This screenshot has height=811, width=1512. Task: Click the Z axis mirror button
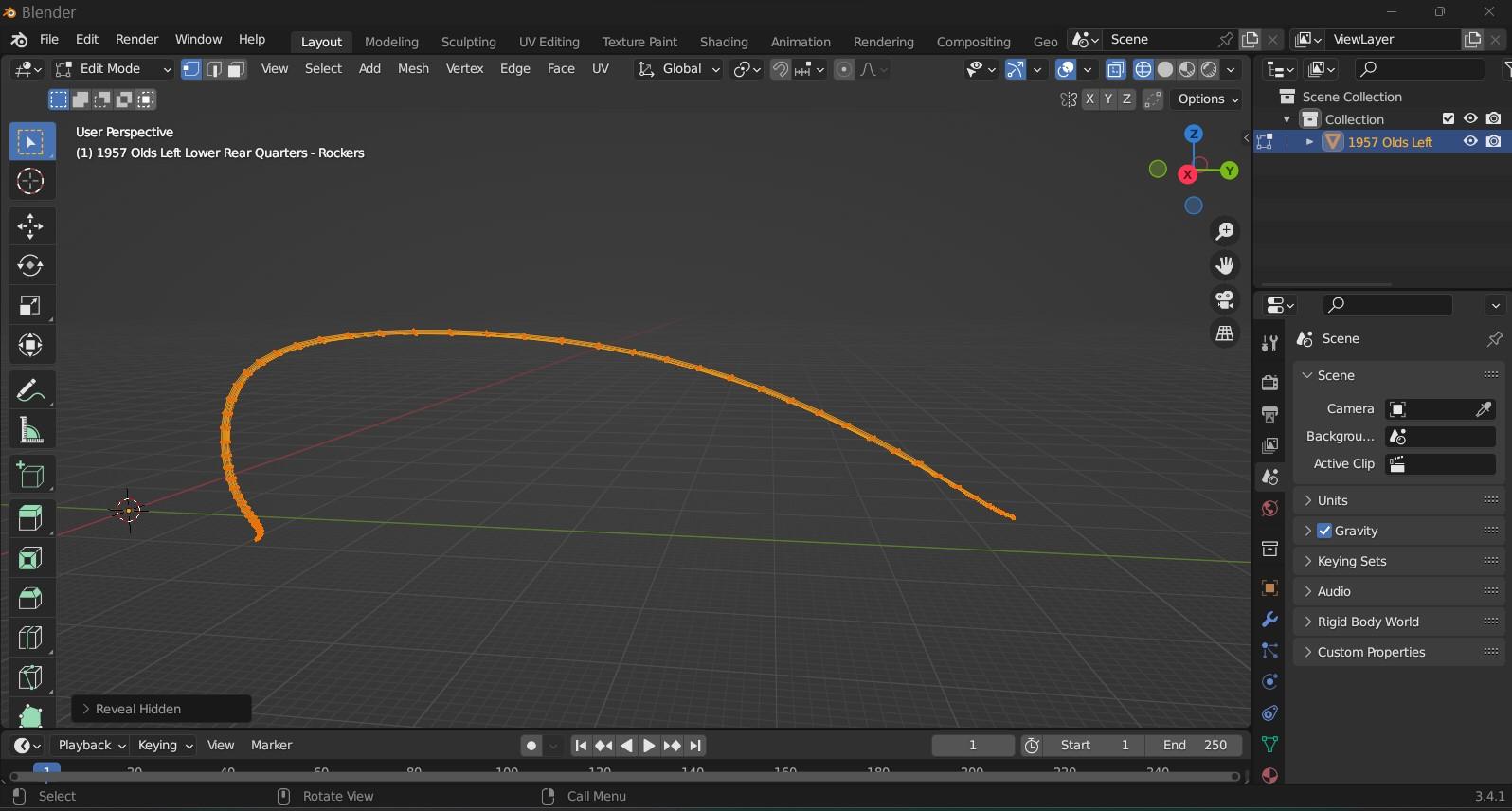point(1126,99)
